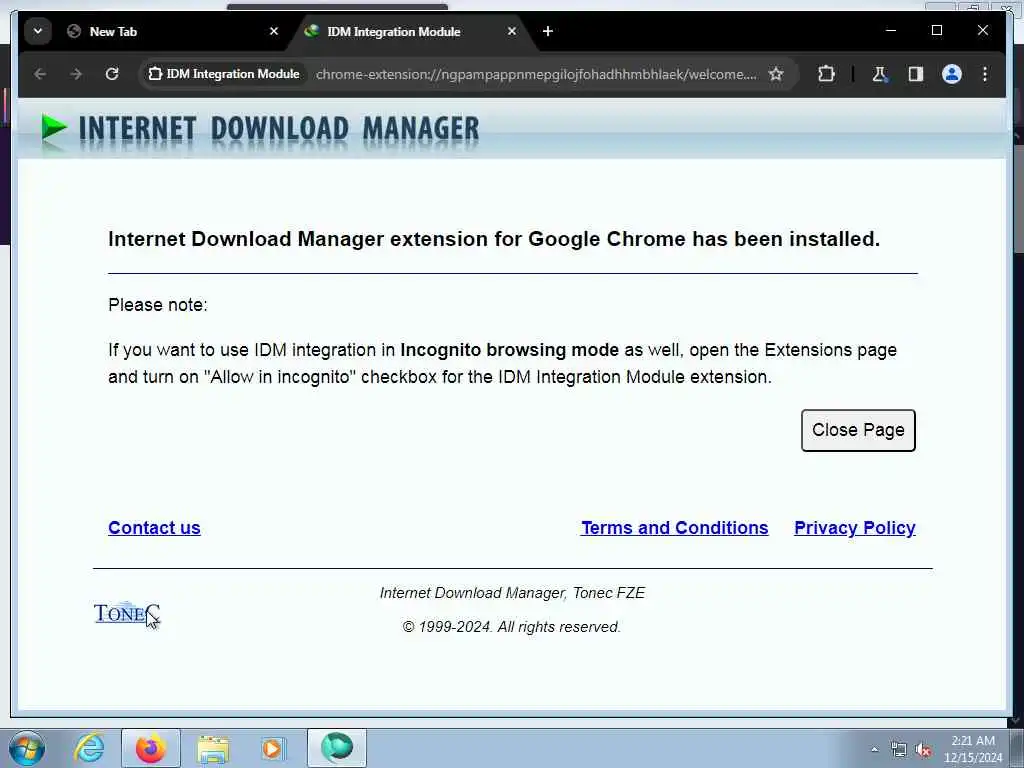The width and height of the screenshot is (1024, 768).
Task: Open the Terms and Conditions link
Action: [675, 528]
